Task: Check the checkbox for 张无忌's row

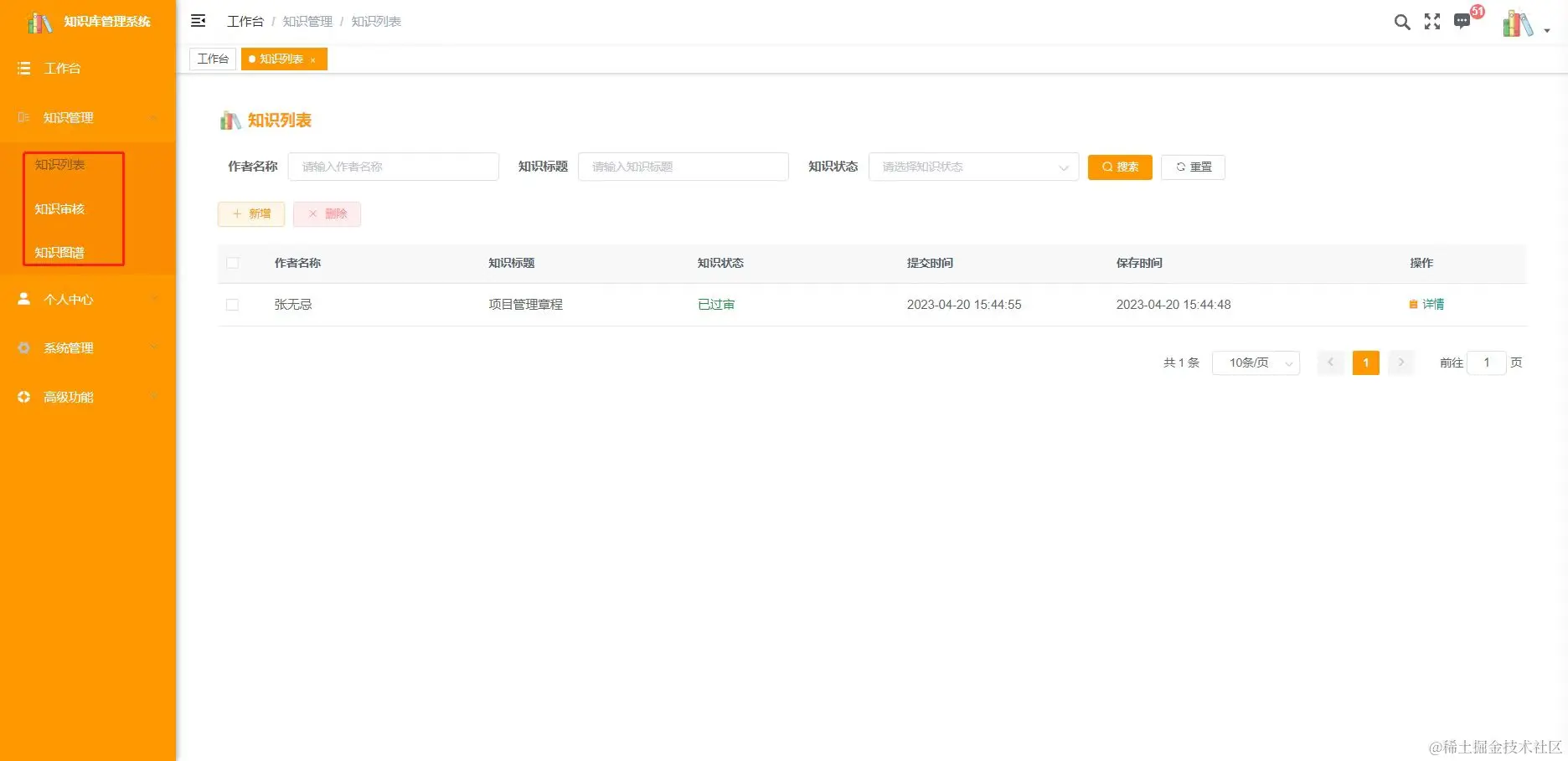Action: (232, 304)
